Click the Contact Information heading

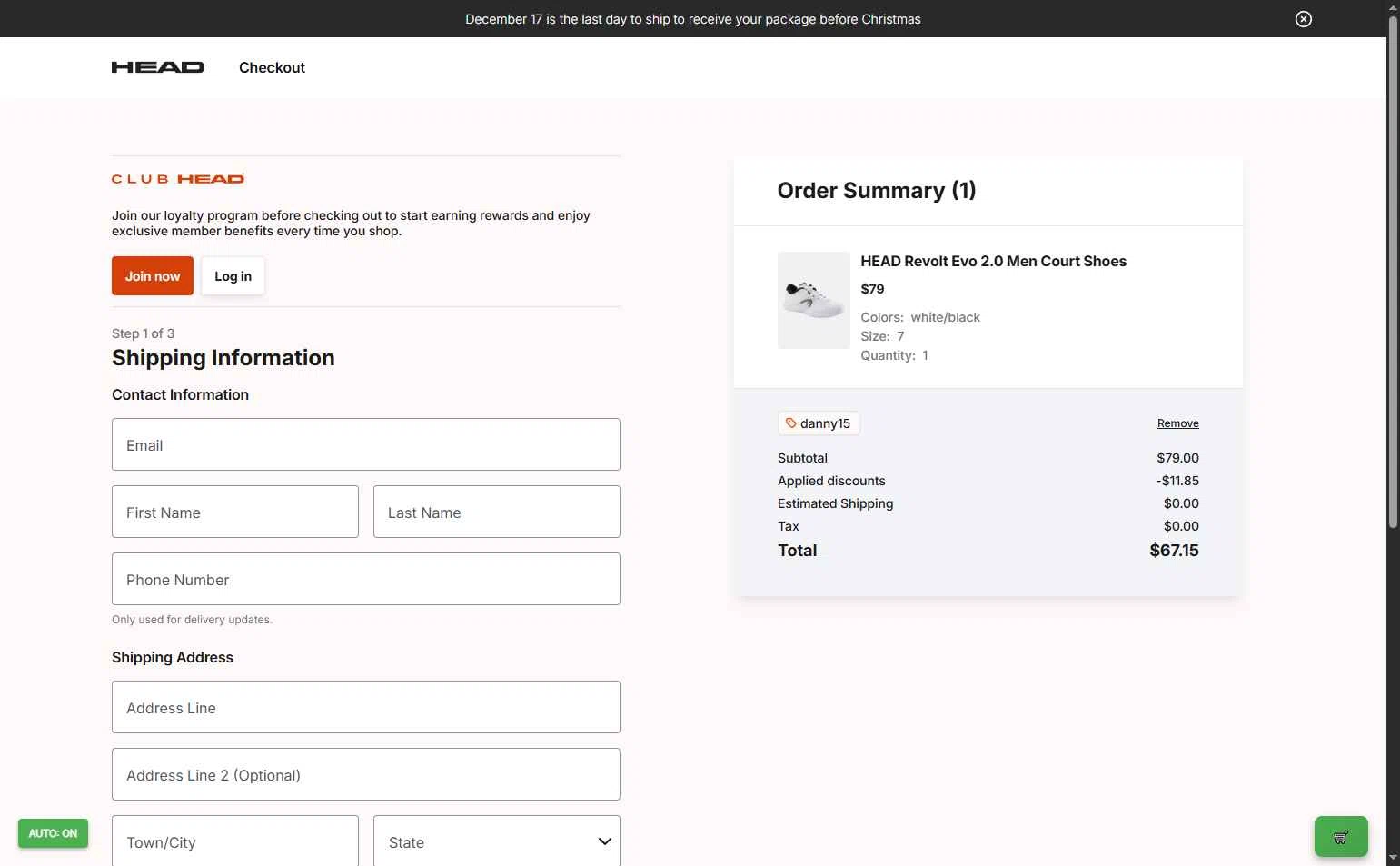[180, 395]
